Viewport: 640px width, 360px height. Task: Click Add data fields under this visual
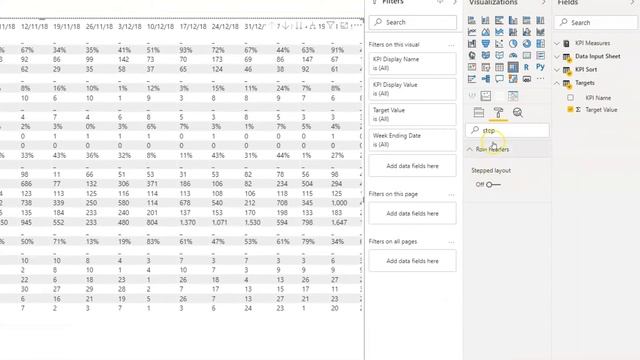pos(412,166)
